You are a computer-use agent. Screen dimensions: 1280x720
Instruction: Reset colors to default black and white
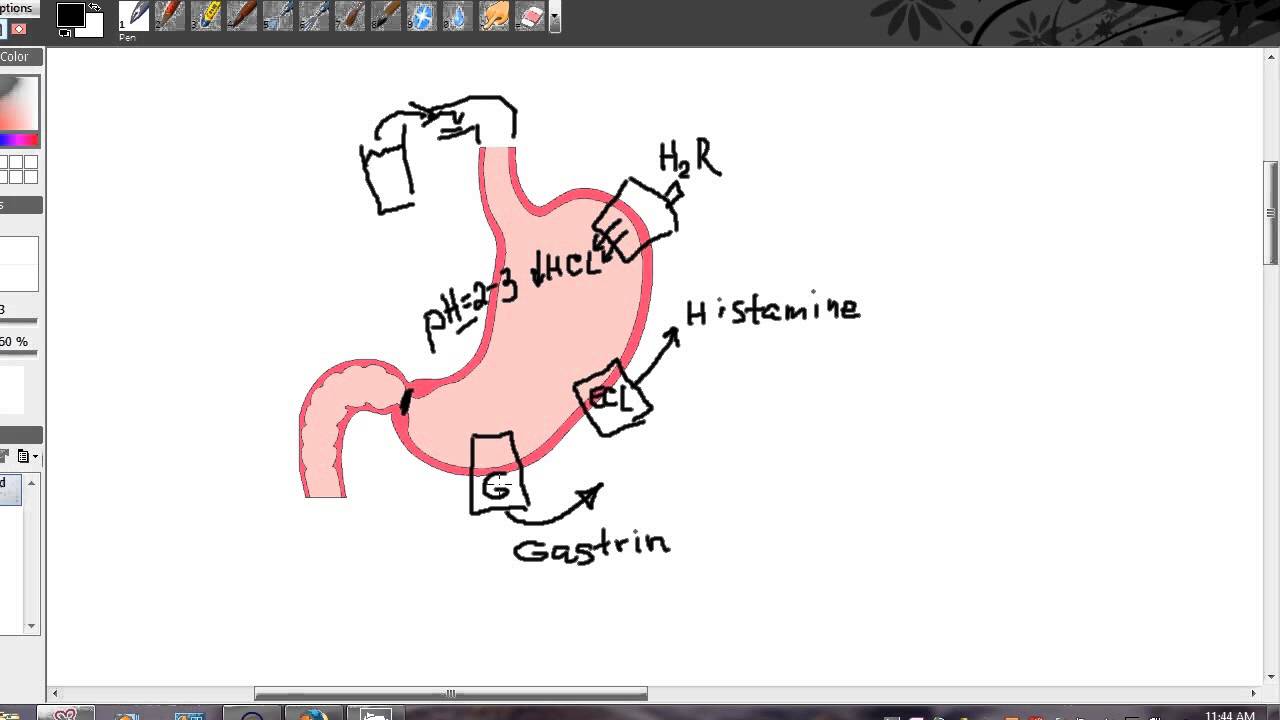(65, 33)
